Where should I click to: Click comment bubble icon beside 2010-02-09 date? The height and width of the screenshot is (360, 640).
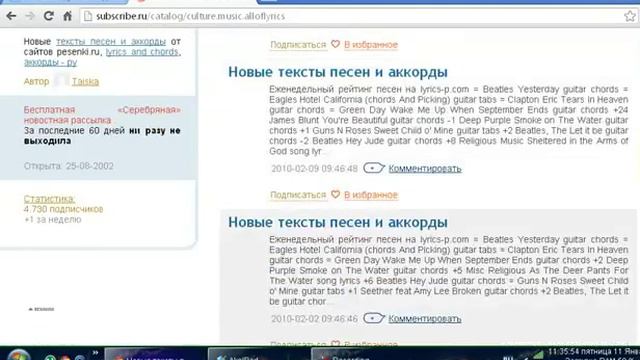point(373,168)
